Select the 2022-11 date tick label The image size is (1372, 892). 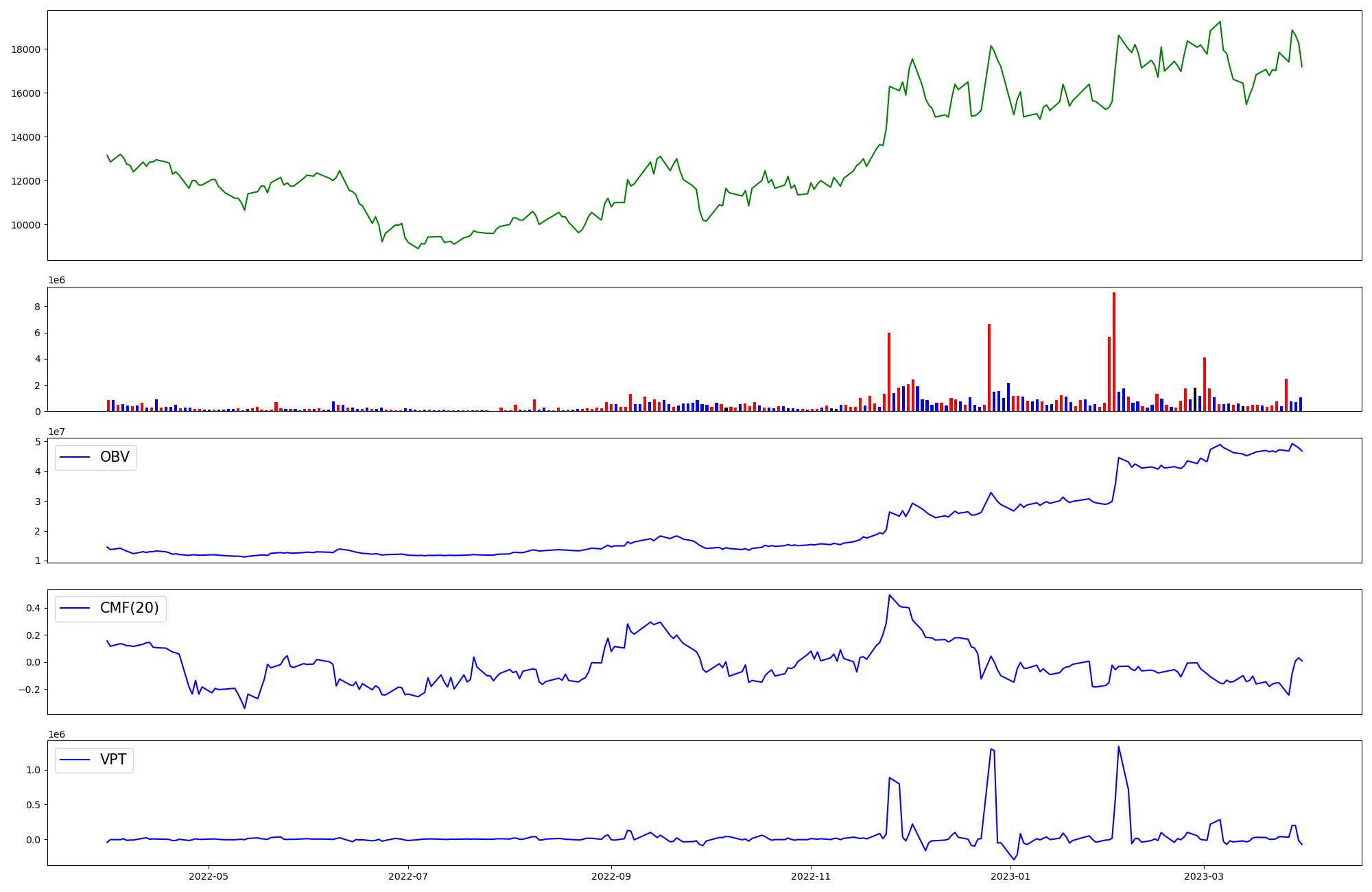[811, 876]
